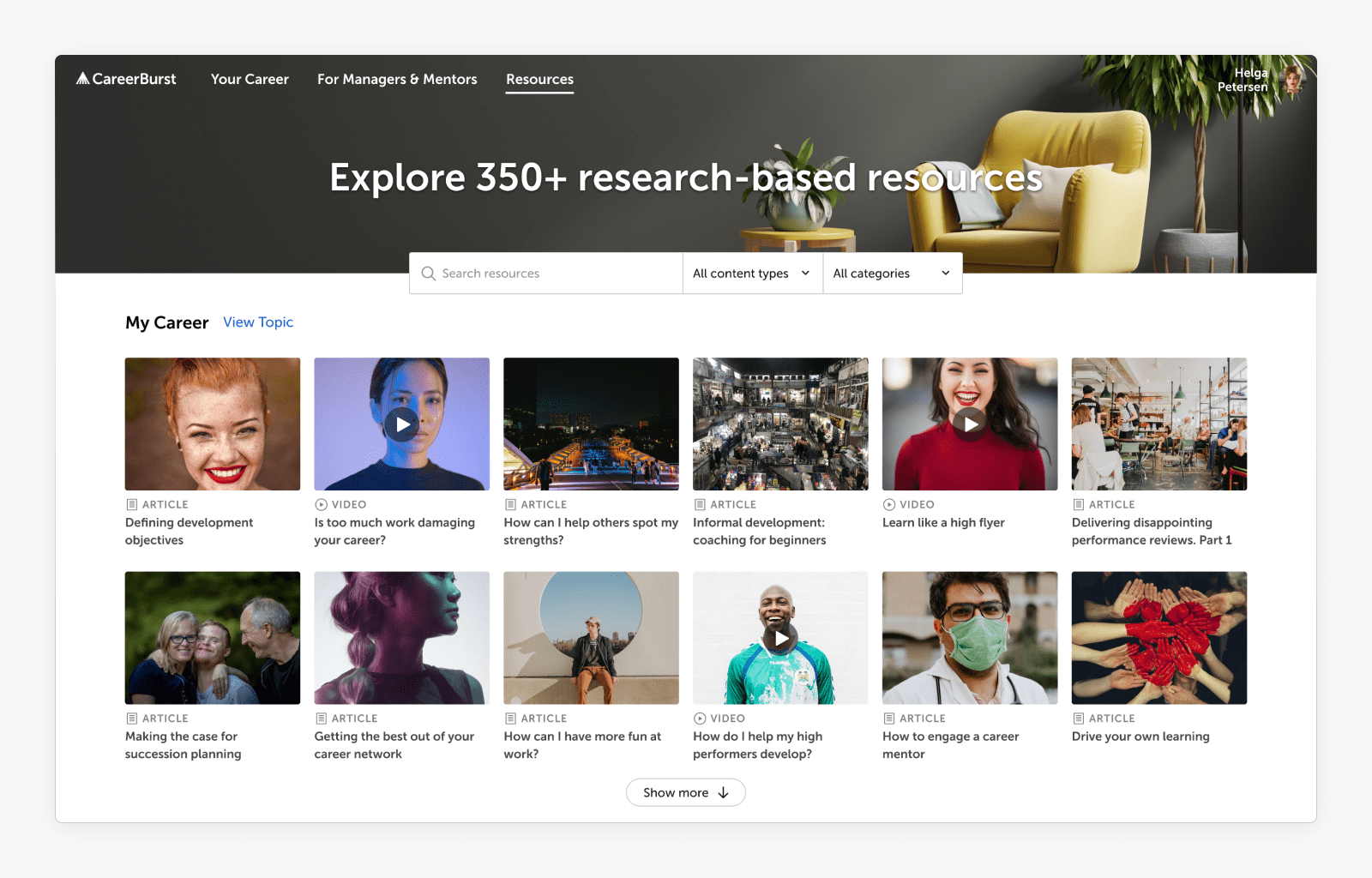Open 'Defining development objectives' title
This screenshot has width=1372, height=878.
point(190,532)
